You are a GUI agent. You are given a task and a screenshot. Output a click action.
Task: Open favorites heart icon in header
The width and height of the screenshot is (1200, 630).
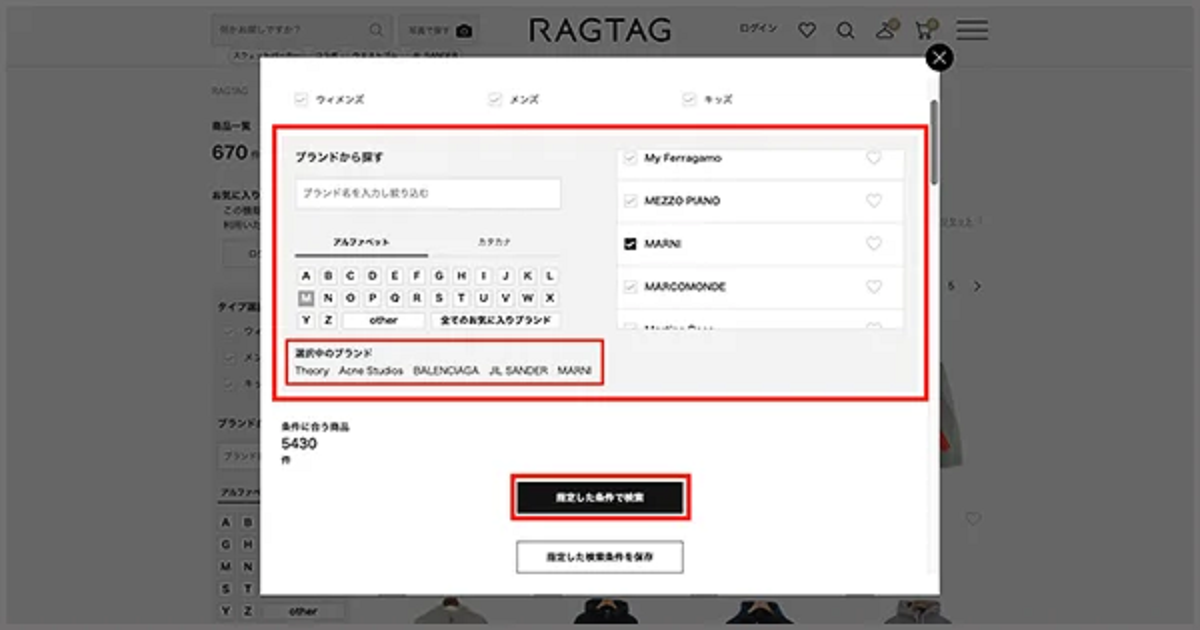coord(807,31)
